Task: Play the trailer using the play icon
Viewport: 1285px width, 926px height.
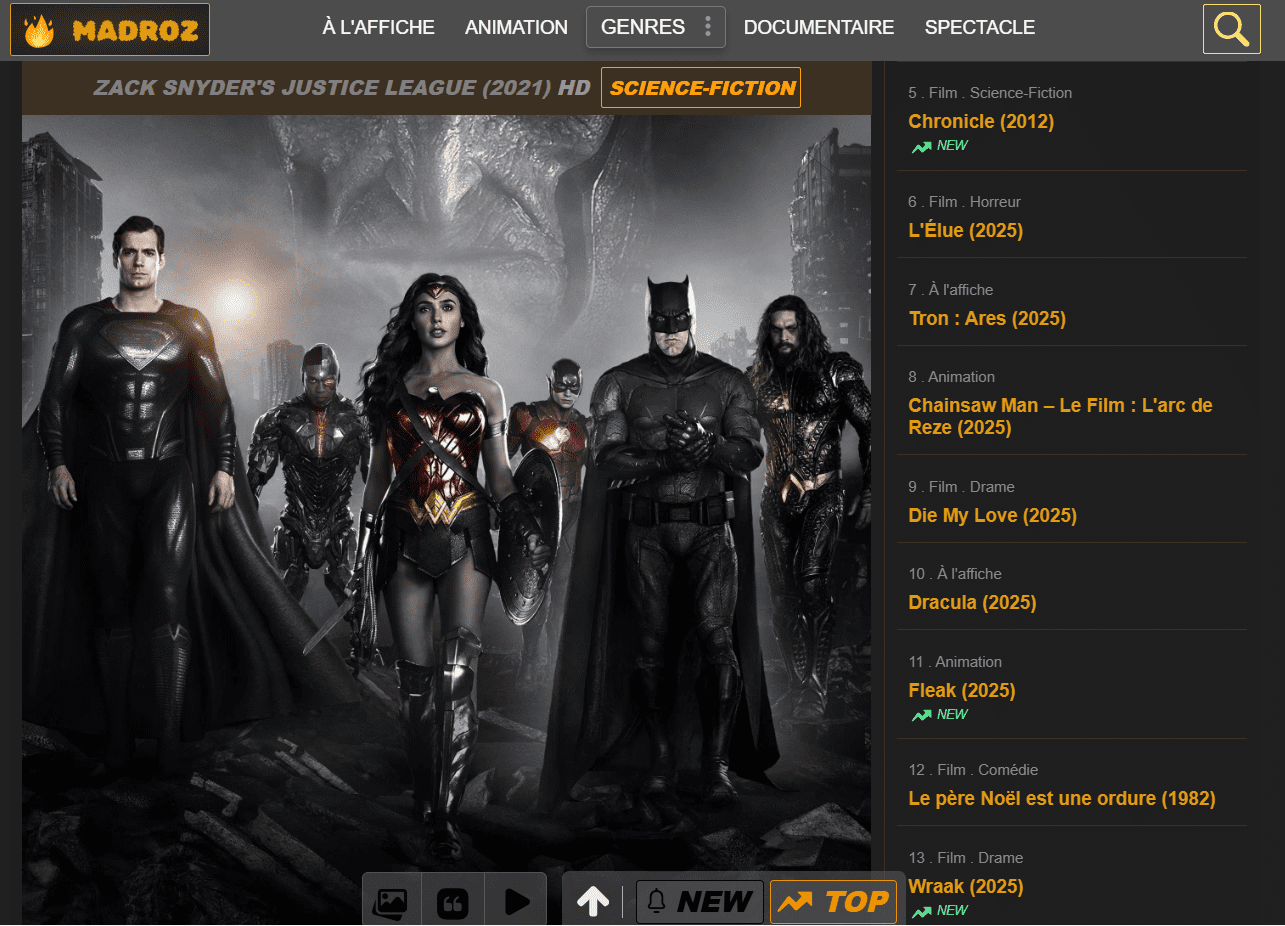Action: pyautogui.click(x=516, y=901)
